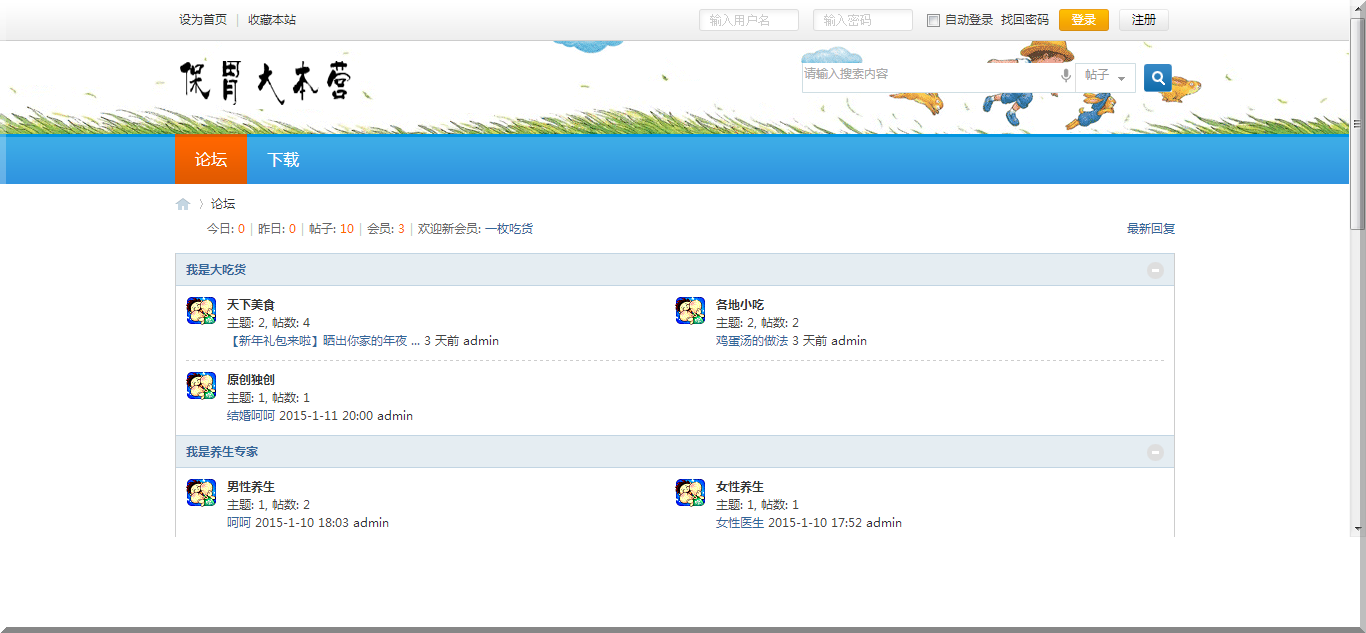This screenshot has height=633, width=1366.
Task: Open the 男性养生 forum icon
Action: point(201,493)
